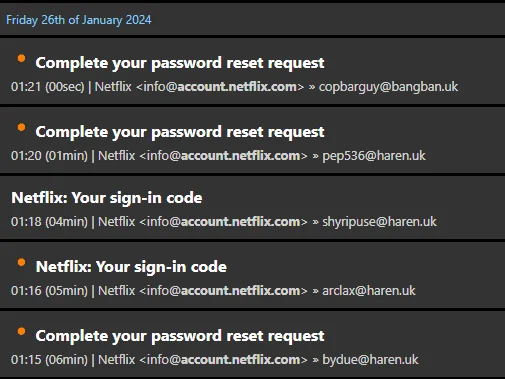
Task: Select recipient arclax@haren.uk
Action: tap(369, 291)
